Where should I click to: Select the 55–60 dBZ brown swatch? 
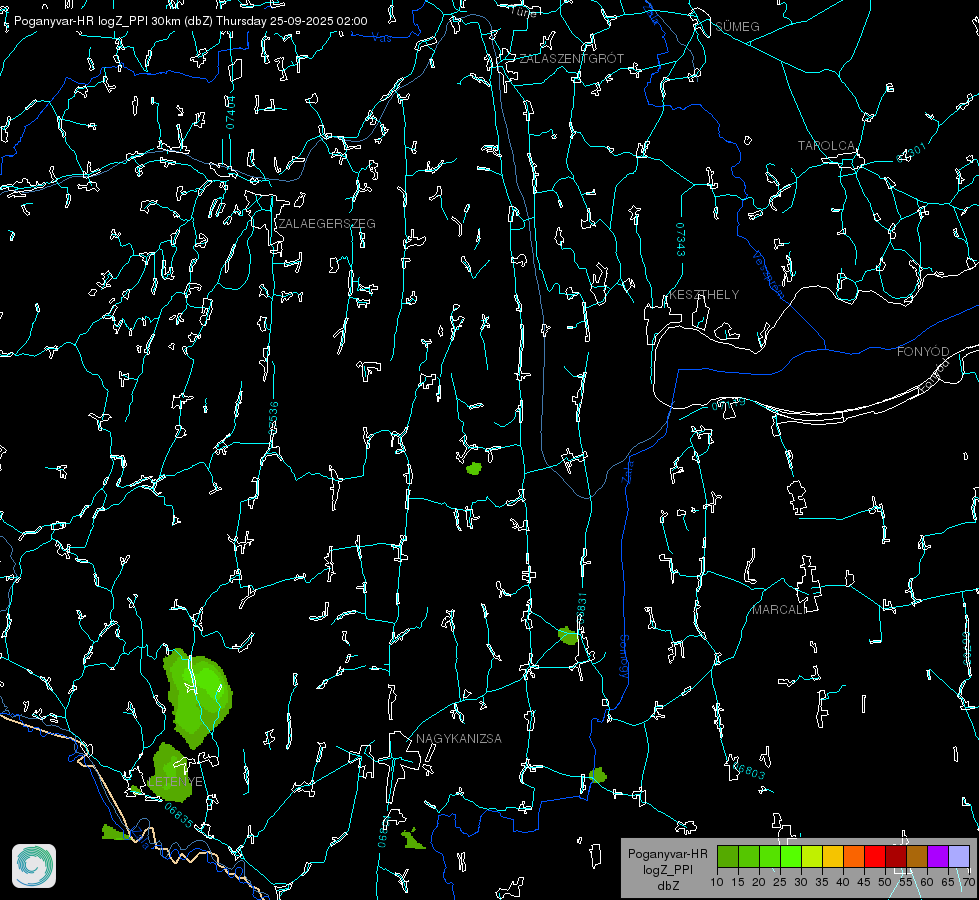coord(917,856)
